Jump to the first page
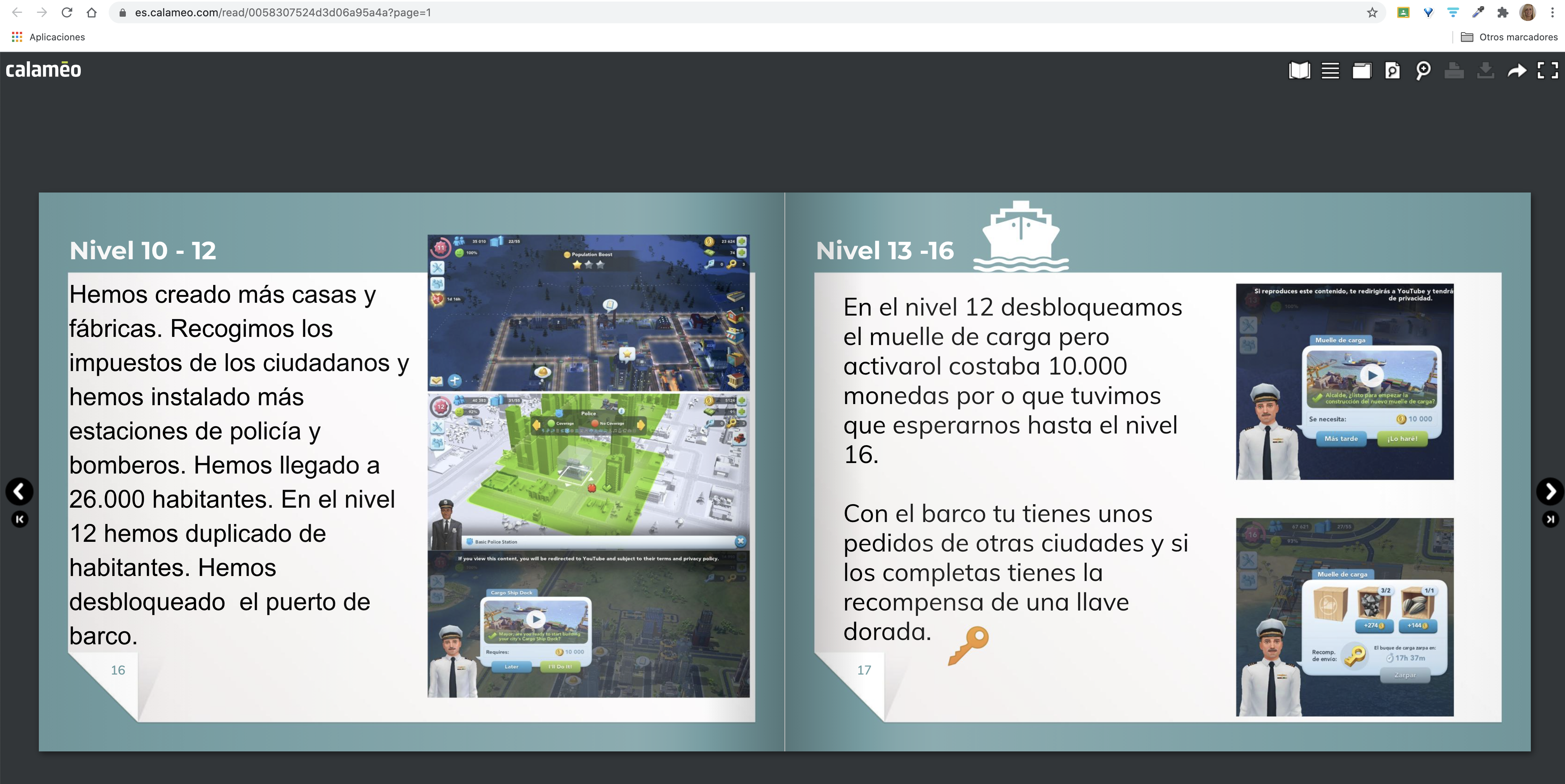This screenshot has width=1565, height=784. [19, 519]
